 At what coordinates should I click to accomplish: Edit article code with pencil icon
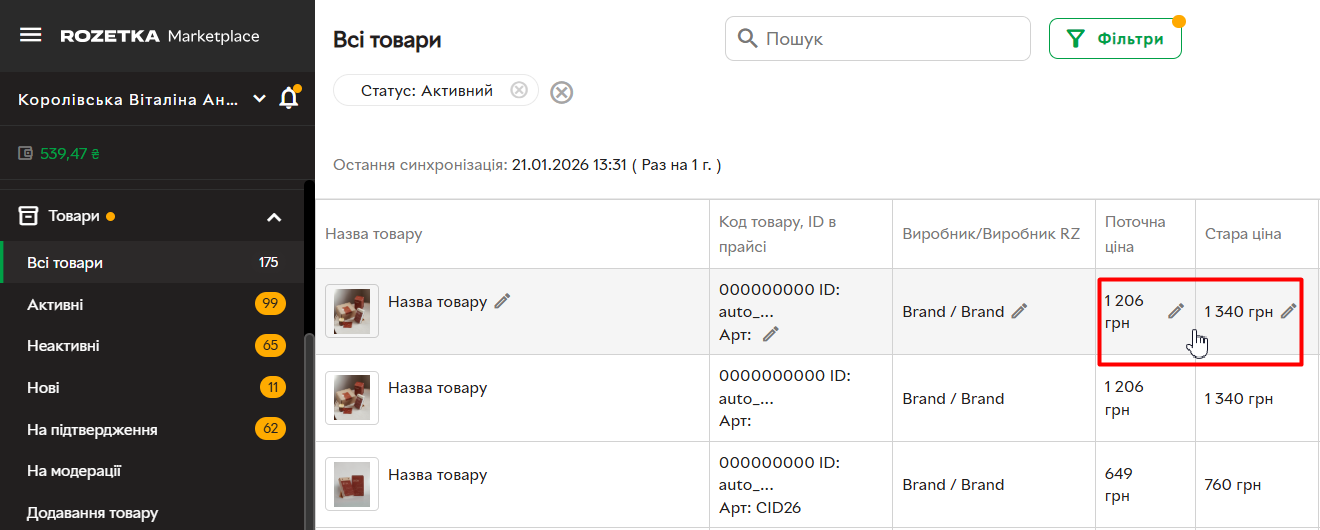pyautogui.click(x=770, y=335)
